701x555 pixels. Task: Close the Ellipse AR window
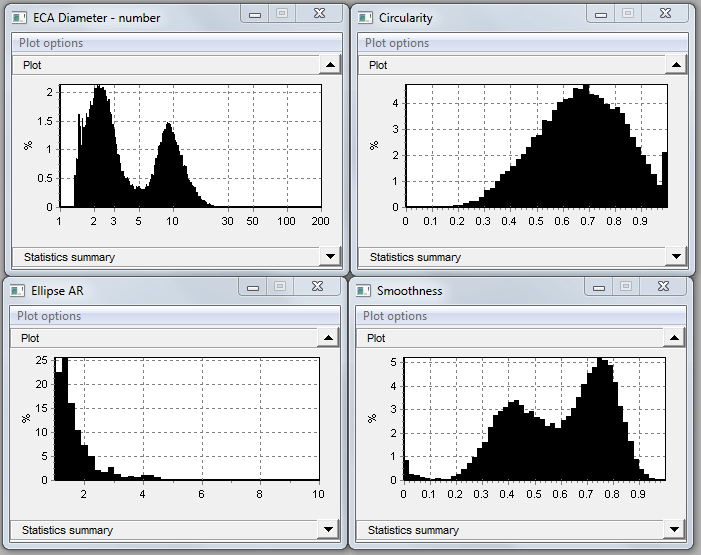[x=318, y=287]
